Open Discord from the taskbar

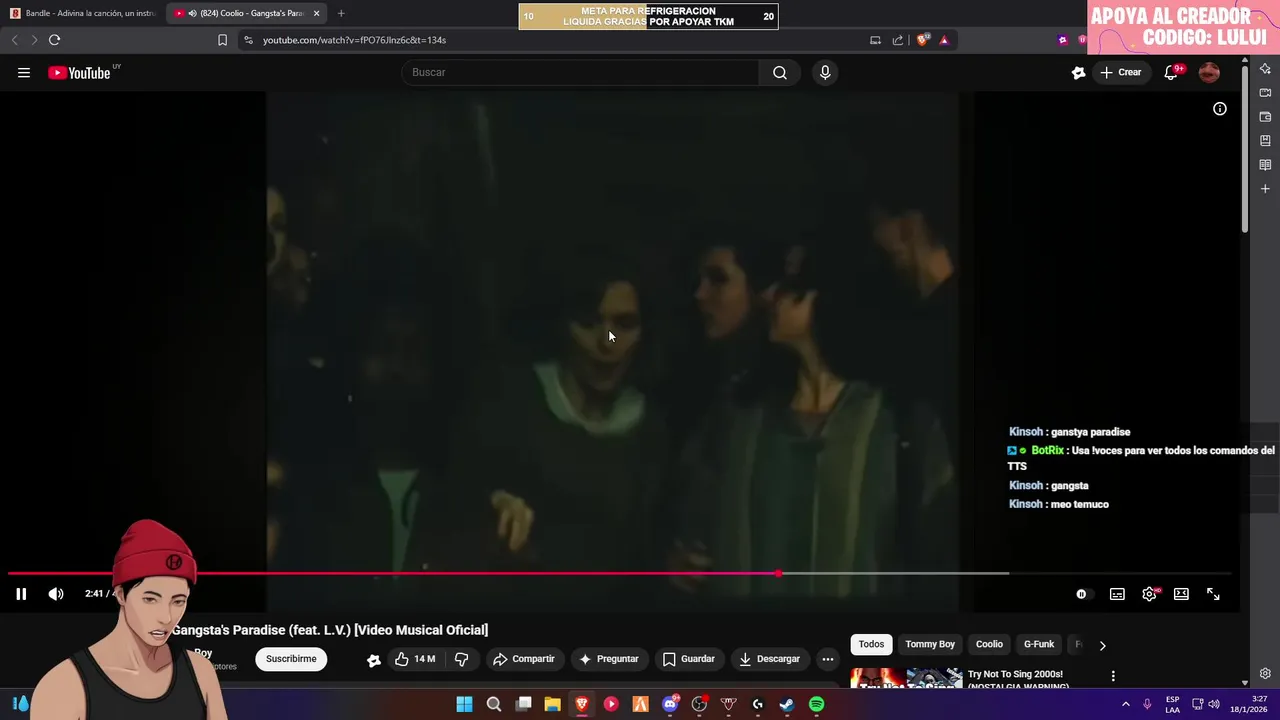tap(670, 705)
